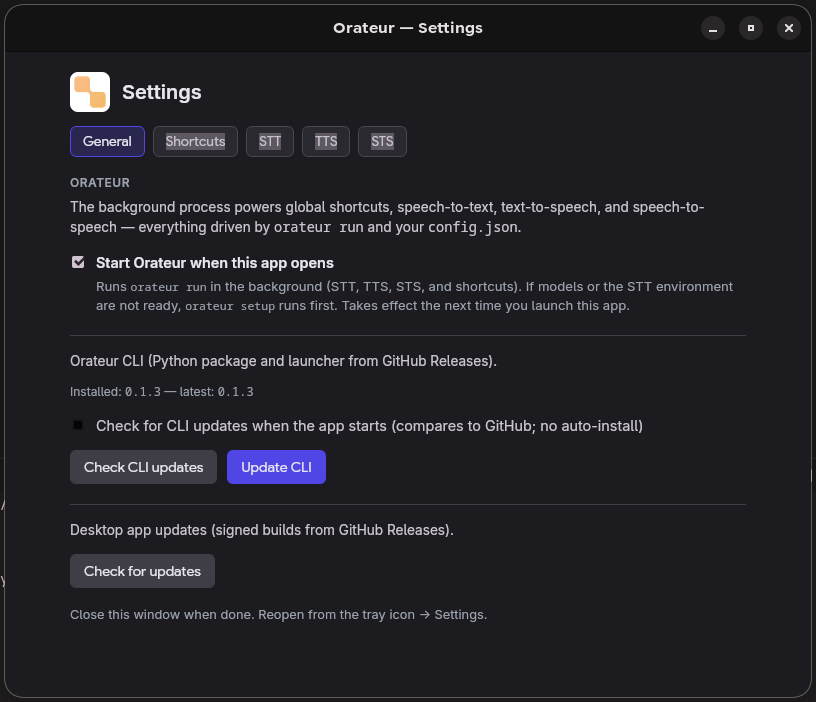This screenshot has width=816, height=702.
Task: Switch to the Shortcuts tab
Action: pos(195,141)
